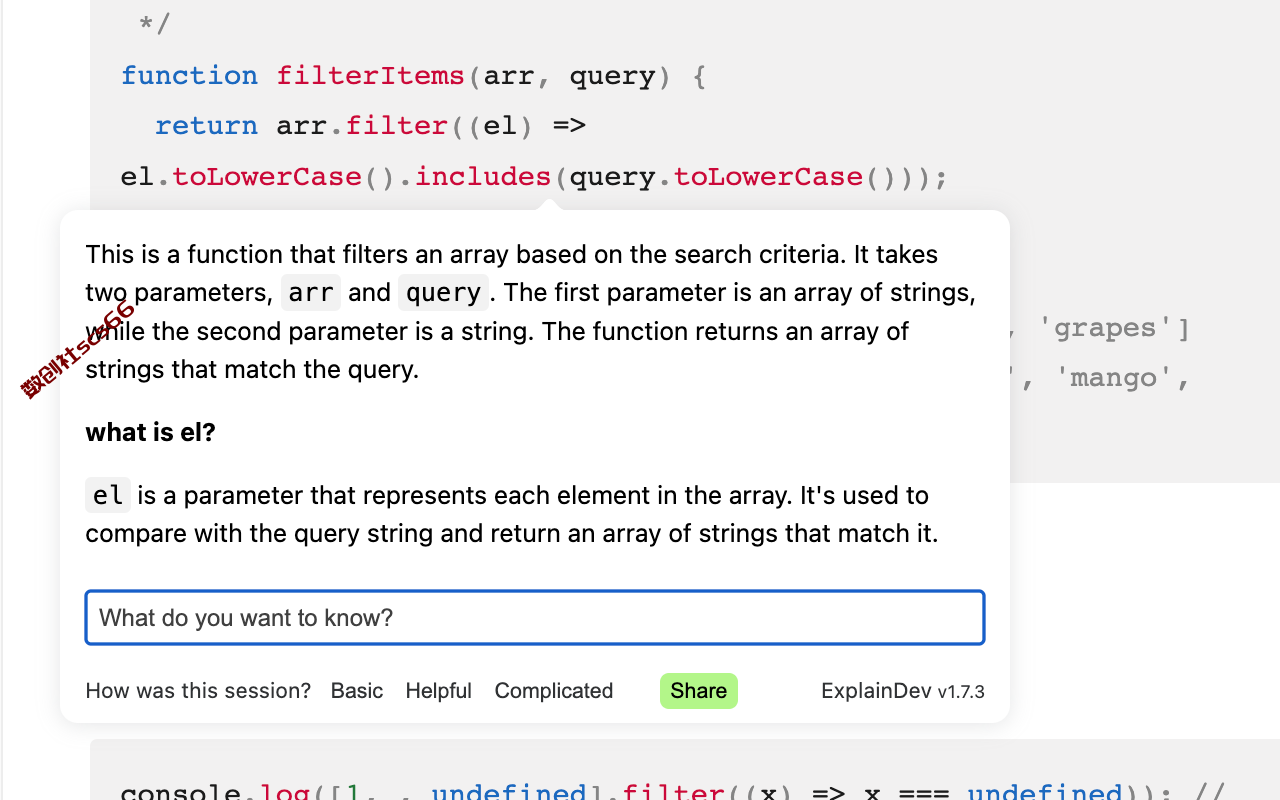Click the "What do you want to know?" input
Screen dimensions: 1280x800
535,617
